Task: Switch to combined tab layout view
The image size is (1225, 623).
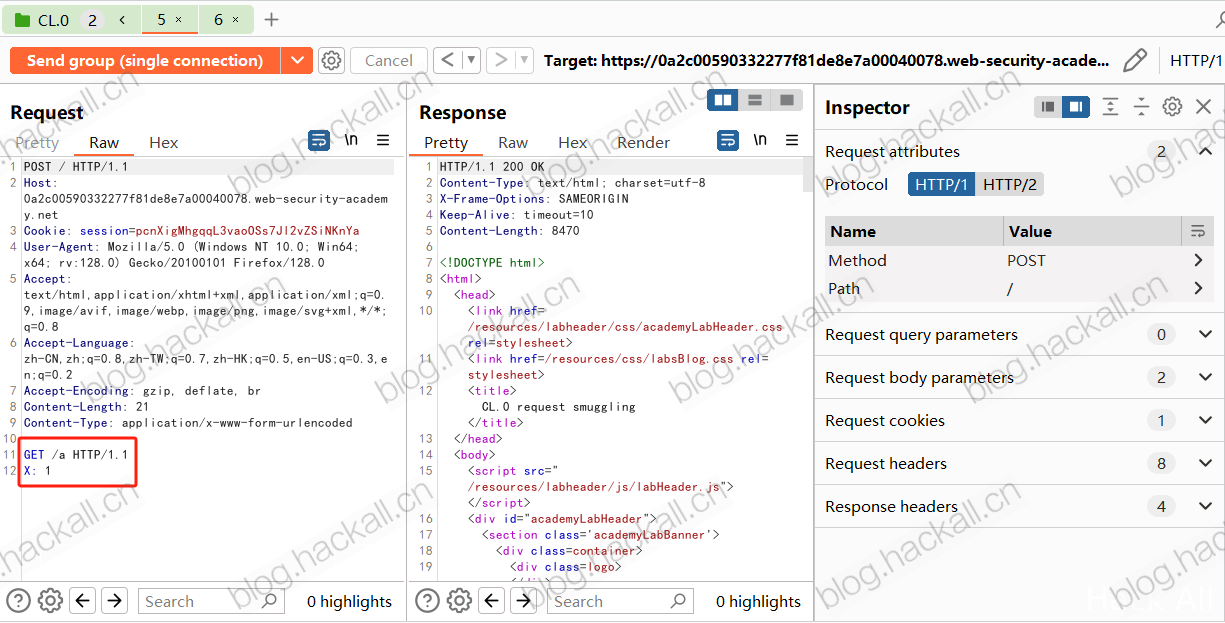Action: coord(787,100)
